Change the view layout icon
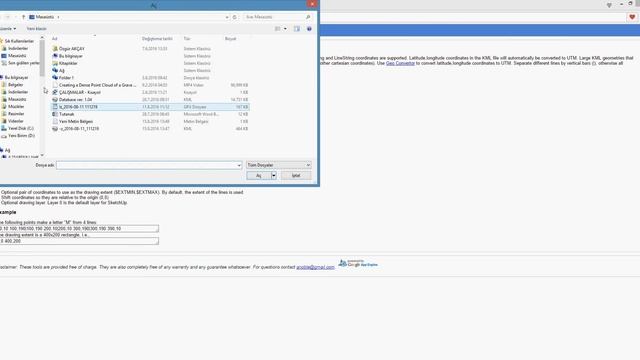640x360 pixels. [x=278, y=29]
